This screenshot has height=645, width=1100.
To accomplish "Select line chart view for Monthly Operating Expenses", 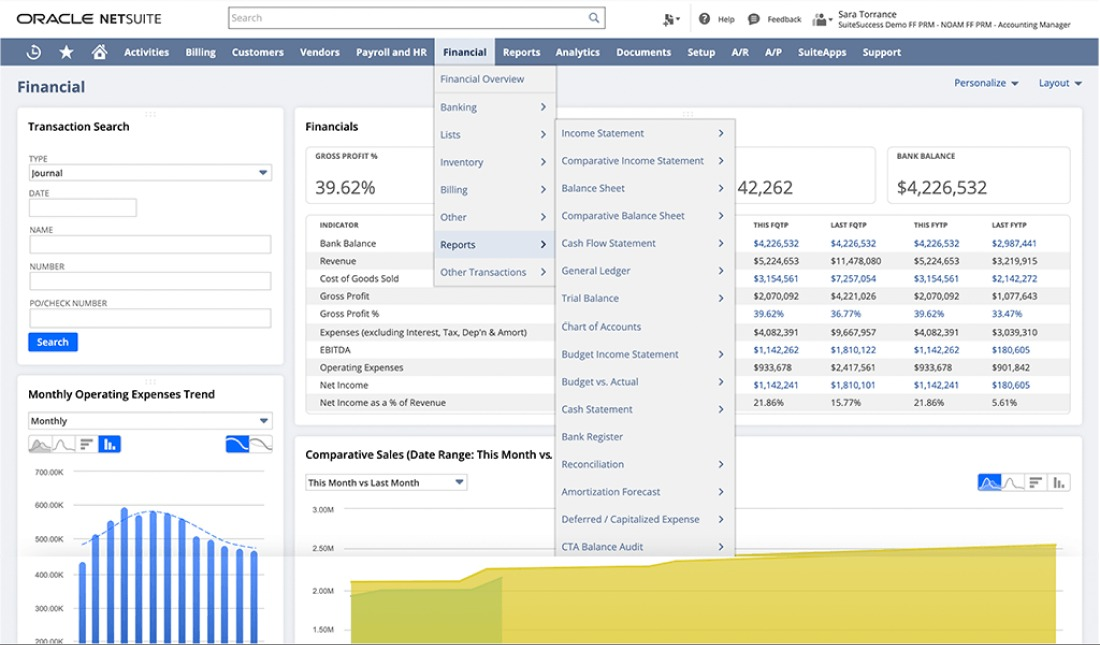I will coord(63,444).
